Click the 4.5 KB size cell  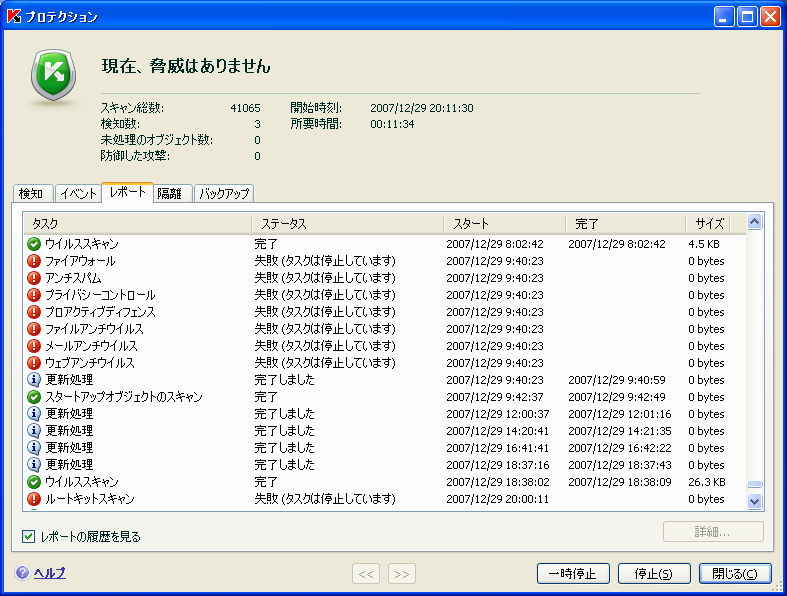(704, 244)
